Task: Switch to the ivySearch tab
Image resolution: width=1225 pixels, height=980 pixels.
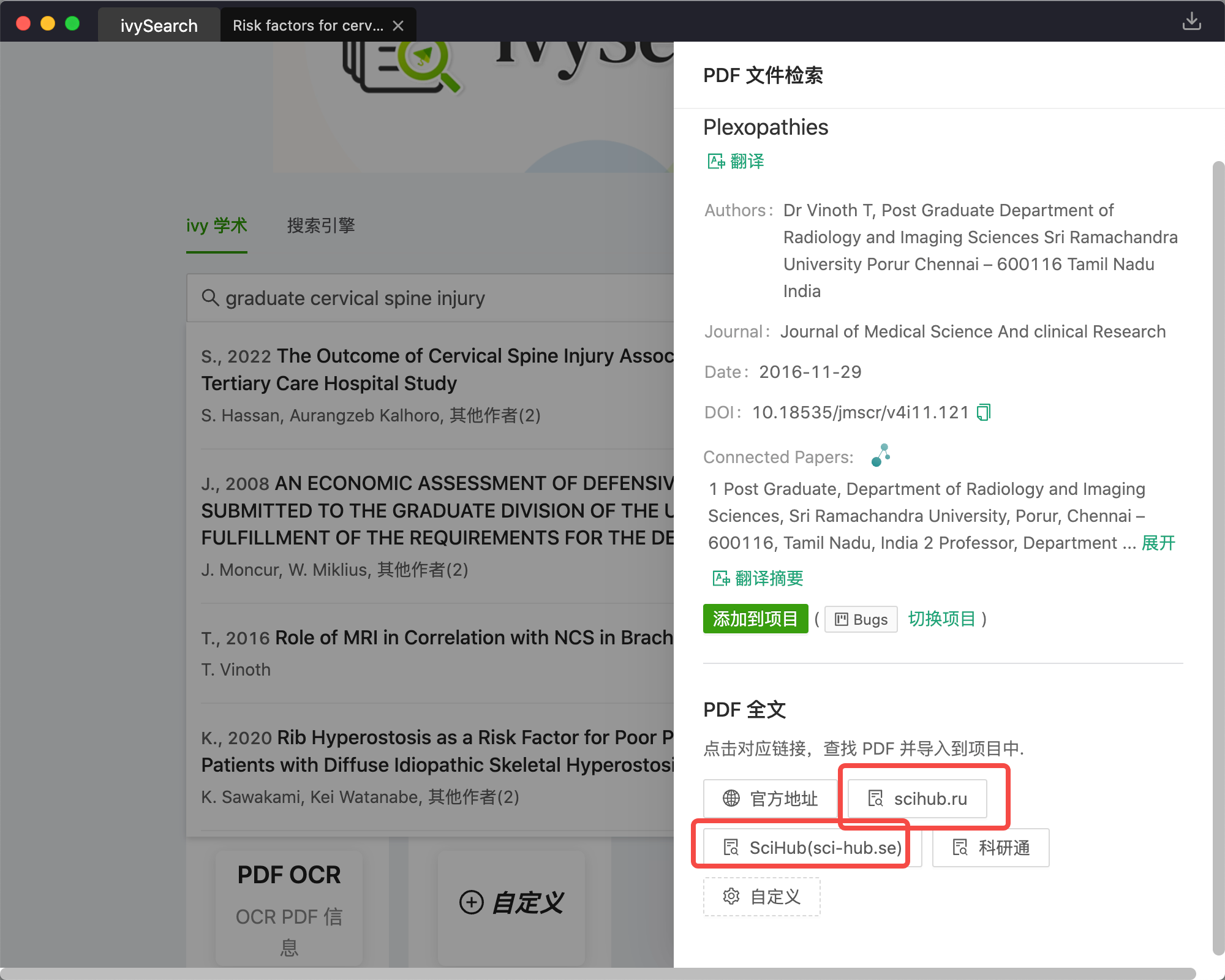Action: tap(159, 26)
